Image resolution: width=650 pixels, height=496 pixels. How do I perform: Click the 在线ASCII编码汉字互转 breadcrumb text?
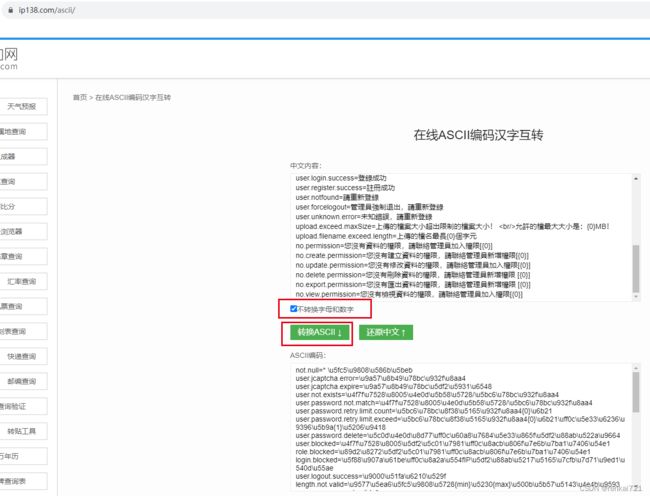click(x=133, y=97)
